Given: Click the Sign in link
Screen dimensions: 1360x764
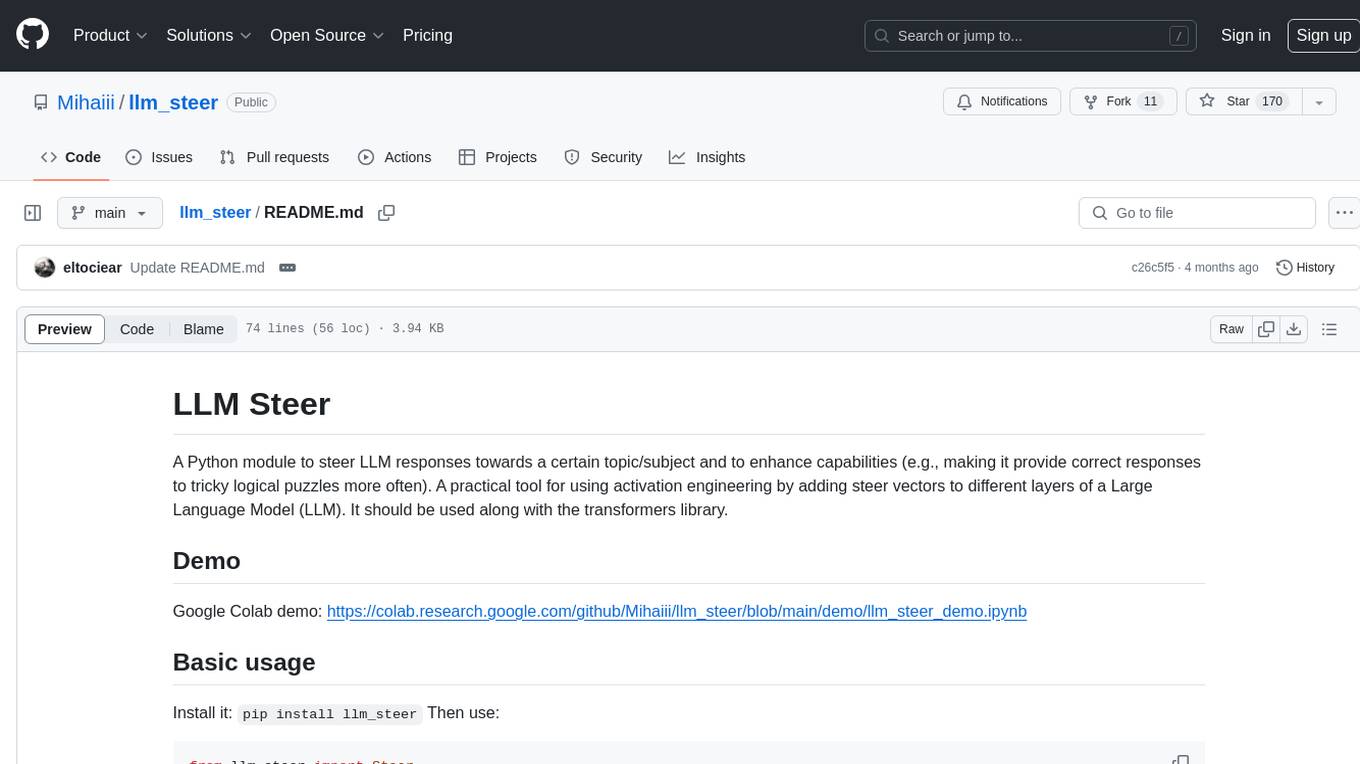Looking at the screenshot, I should [1245, 35].
